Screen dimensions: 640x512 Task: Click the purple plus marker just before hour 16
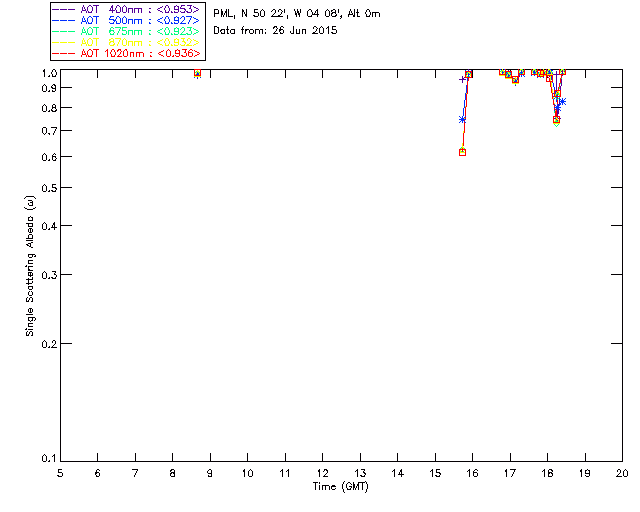(x=462, y=80)
